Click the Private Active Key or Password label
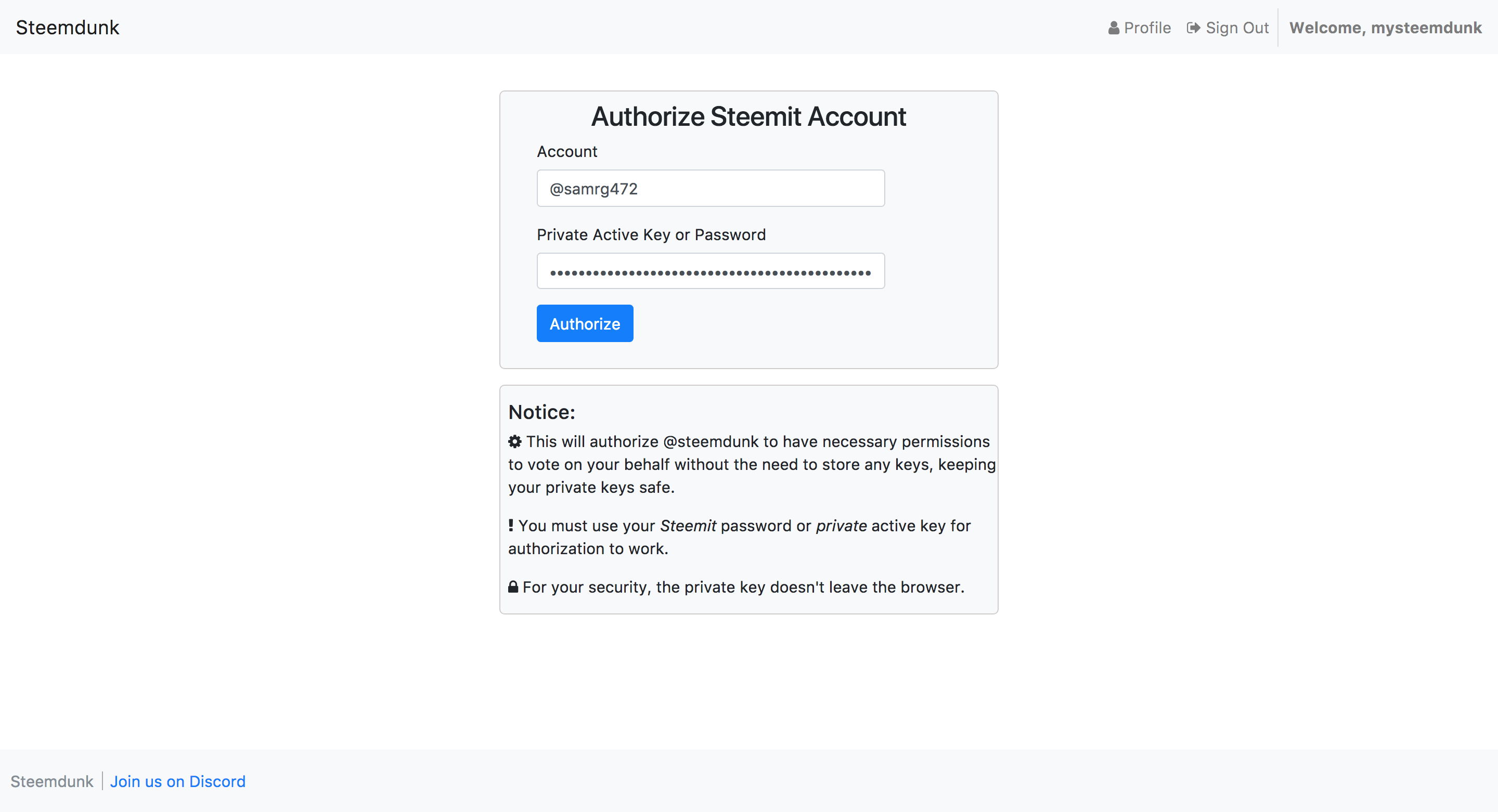This screenshot has width=1498, height=812. pos(651,235)
